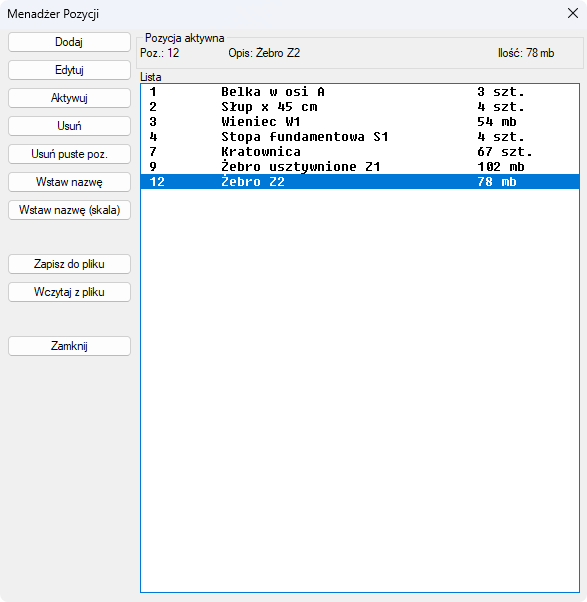587x602 pixels.
Task: Select row 3 Wieniec W1
Action: point(360,122)
